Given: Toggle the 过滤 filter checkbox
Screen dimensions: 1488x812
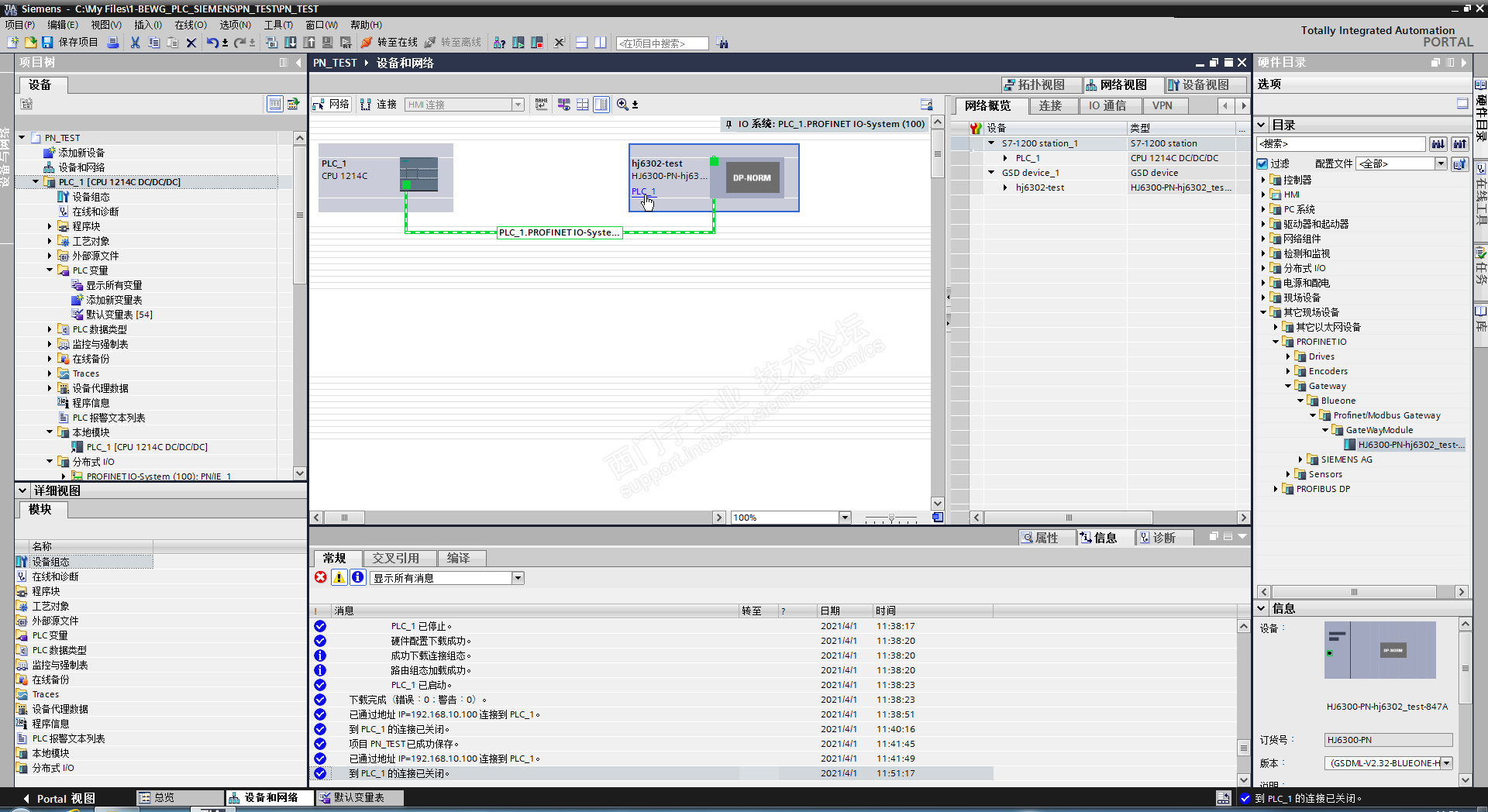Looking at the screenshot, I should (x=1262, y=163).
